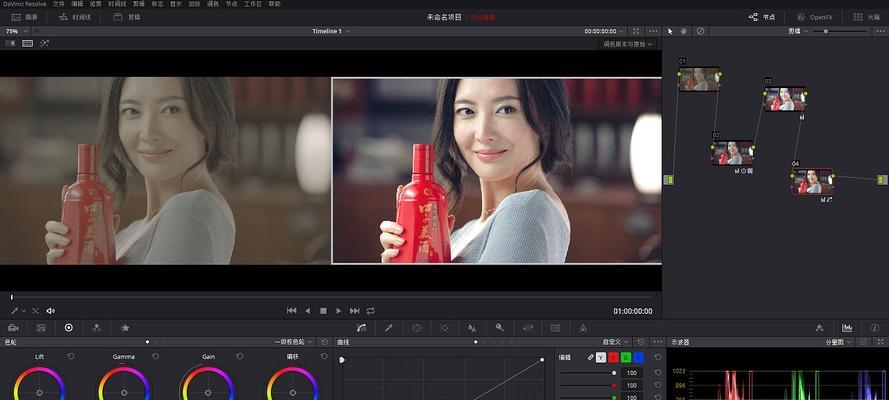Toggle the OpenFX panel
This screenshot has width=889, height=400.
coord(814,17)
